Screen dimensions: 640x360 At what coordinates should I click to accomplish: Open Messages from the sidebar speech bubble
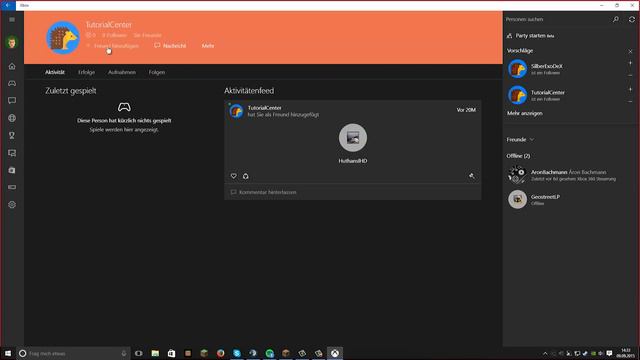(x=12, y=100)
